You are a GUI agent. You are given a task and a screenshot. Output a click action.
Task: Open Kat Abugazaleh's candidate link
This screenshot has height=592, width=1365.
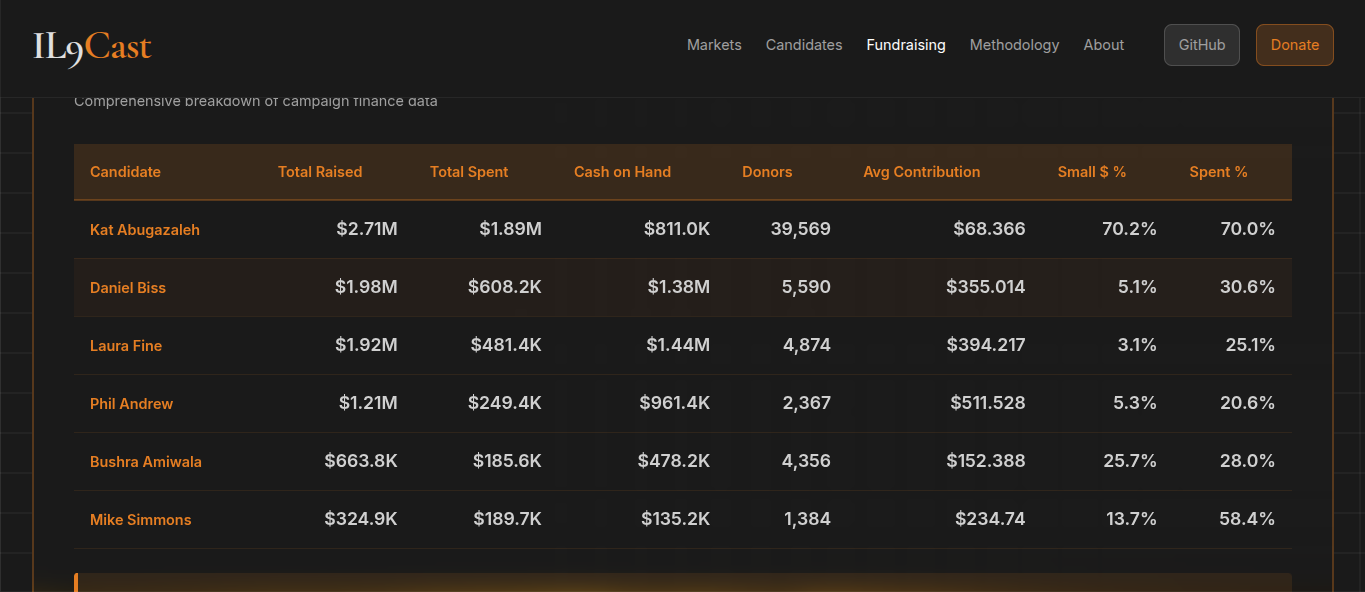[145, 230]
